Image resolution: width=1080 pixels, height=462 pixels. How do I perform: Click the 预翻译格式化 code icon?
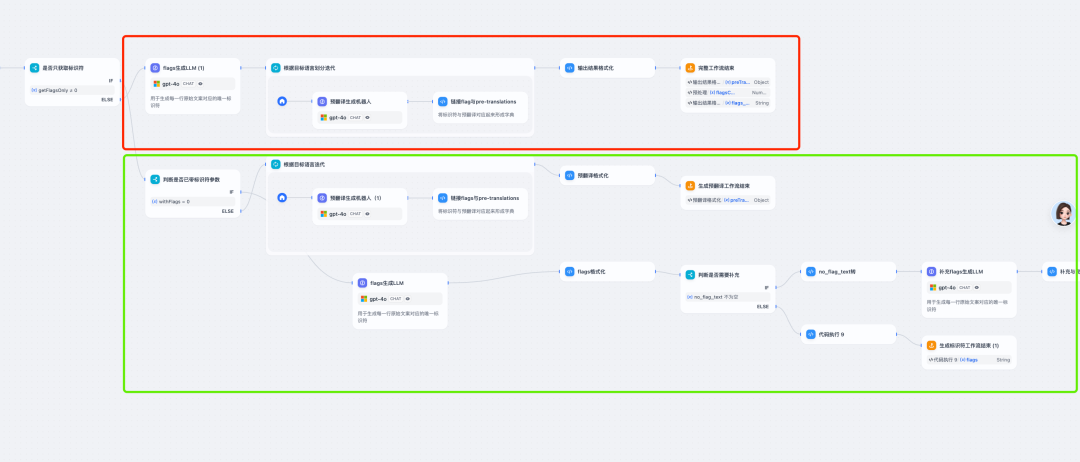569,175
